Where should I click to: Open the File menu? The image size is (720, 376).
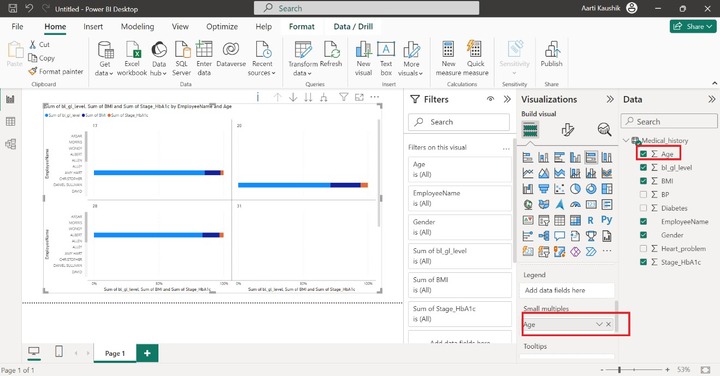pos(17,27)
